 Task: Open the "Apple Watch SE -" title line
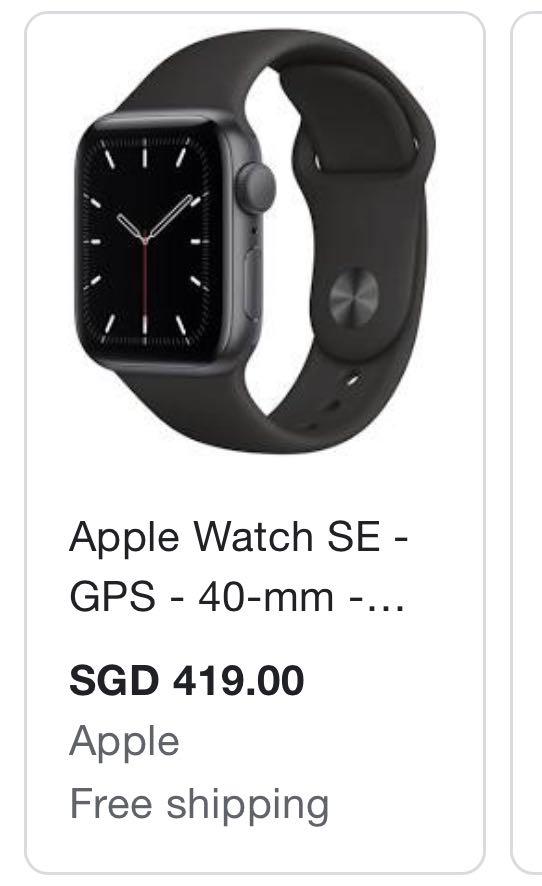click(239, 537)
